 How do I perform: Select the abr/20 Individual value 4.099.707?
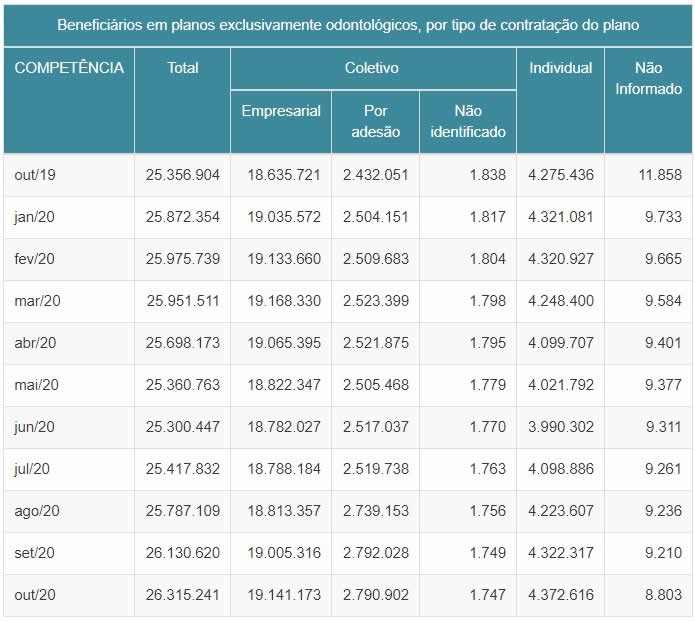point(561,343)
